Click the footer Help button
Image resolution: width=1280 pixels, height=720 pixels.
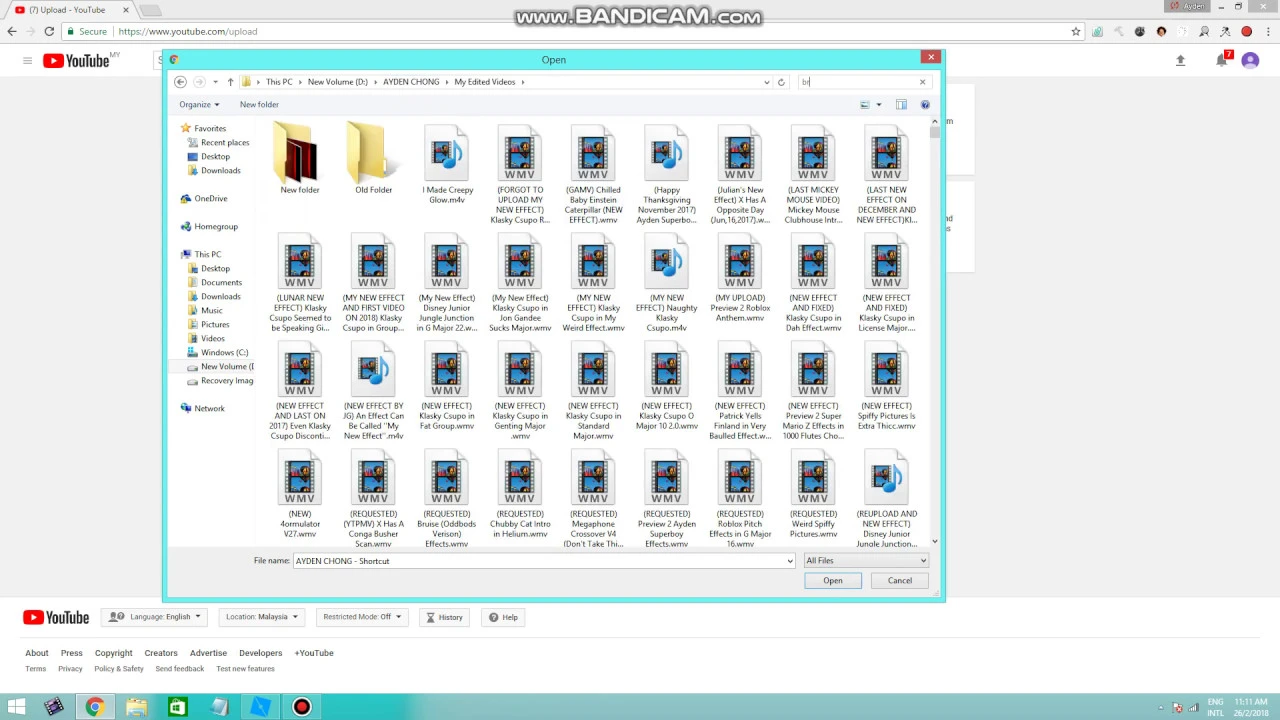[x=503, y=617]
